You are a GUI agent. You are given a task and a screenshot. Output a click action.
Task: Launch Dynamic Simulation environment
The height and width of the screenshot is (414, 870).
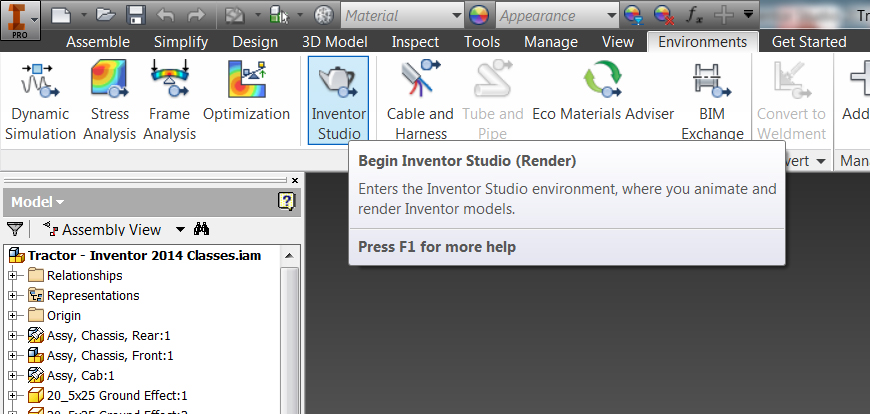click(40, 99)
